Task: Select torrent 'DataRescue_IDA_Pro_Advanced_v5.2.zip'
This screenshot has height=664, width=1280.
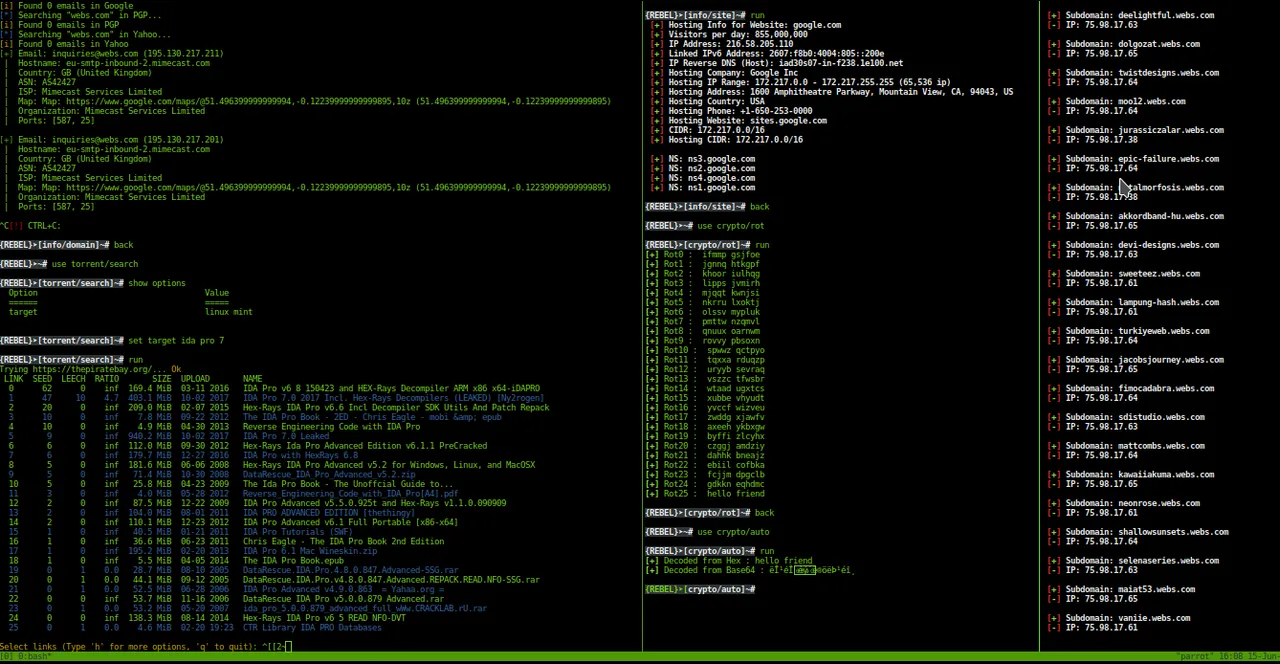Action: 329,475
